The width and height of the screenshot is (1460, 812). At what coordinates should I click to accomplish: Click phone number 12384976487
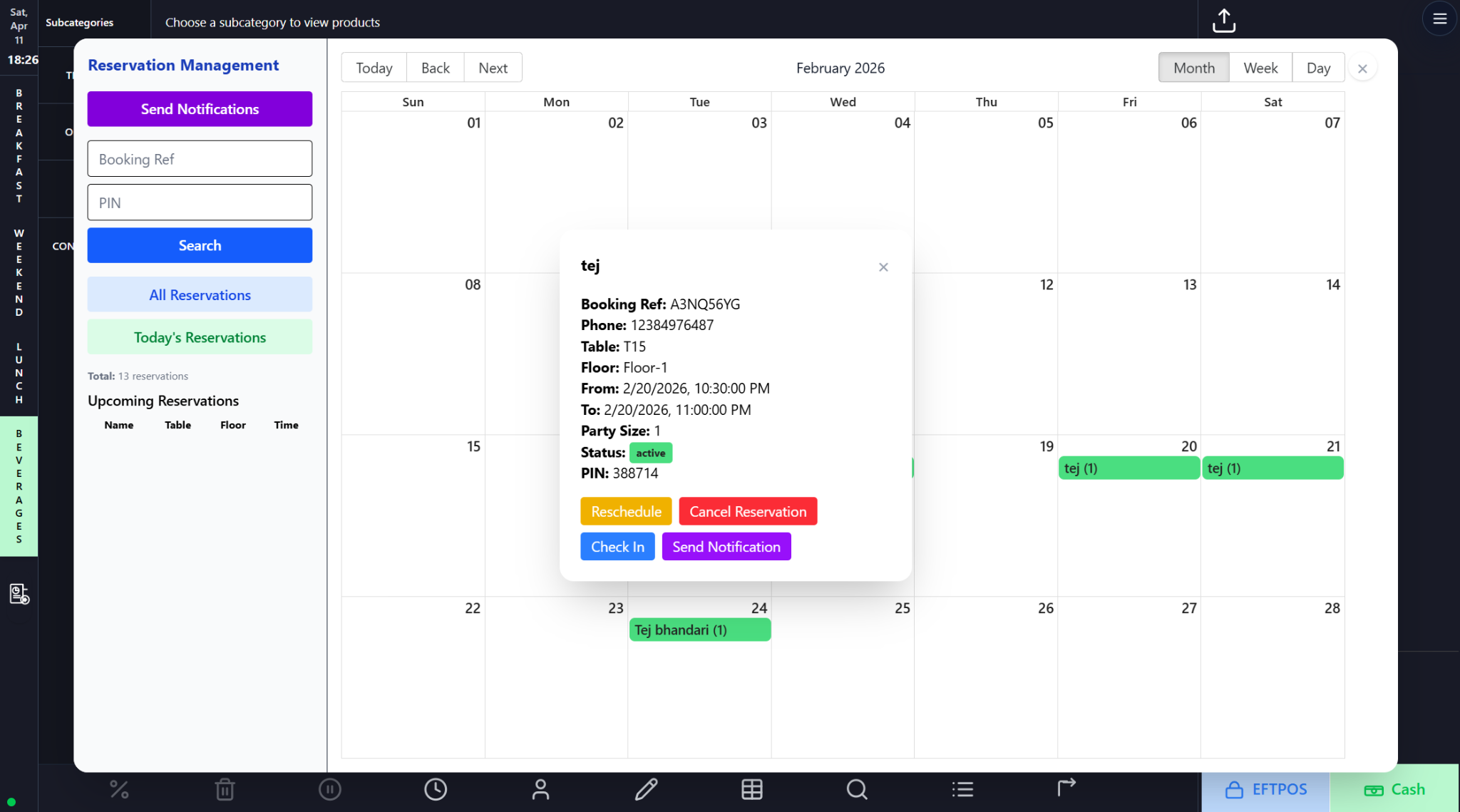pos(672,325)
